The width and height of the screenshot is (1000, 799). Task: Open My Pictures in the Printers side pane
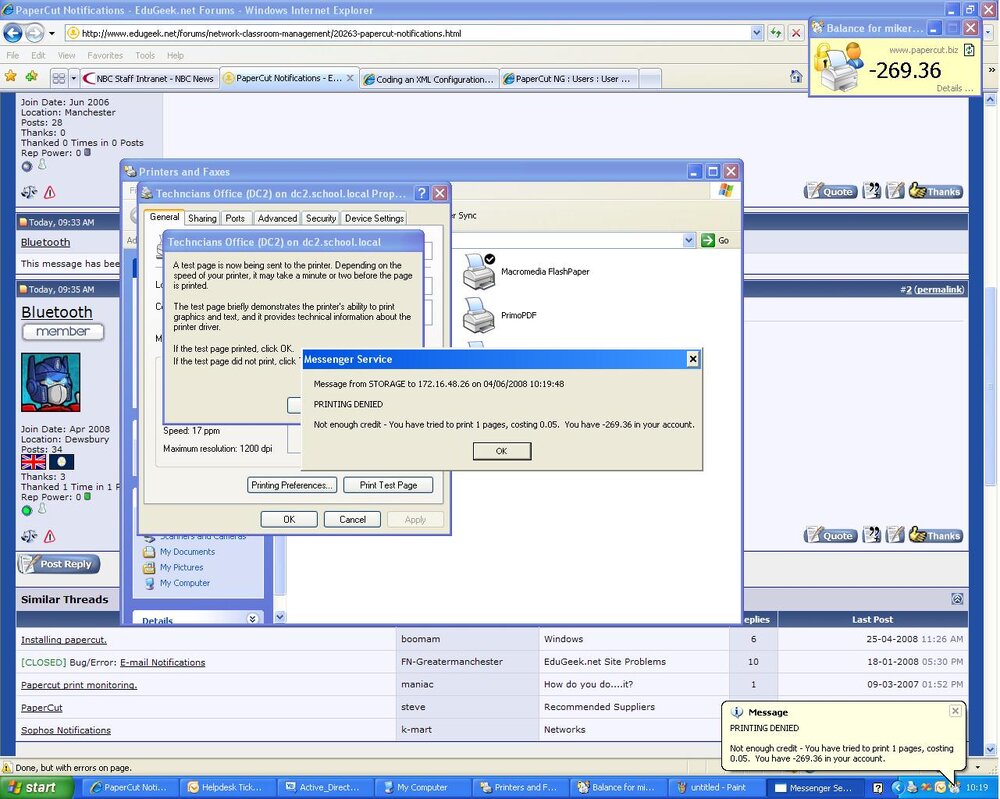point(181,567)
